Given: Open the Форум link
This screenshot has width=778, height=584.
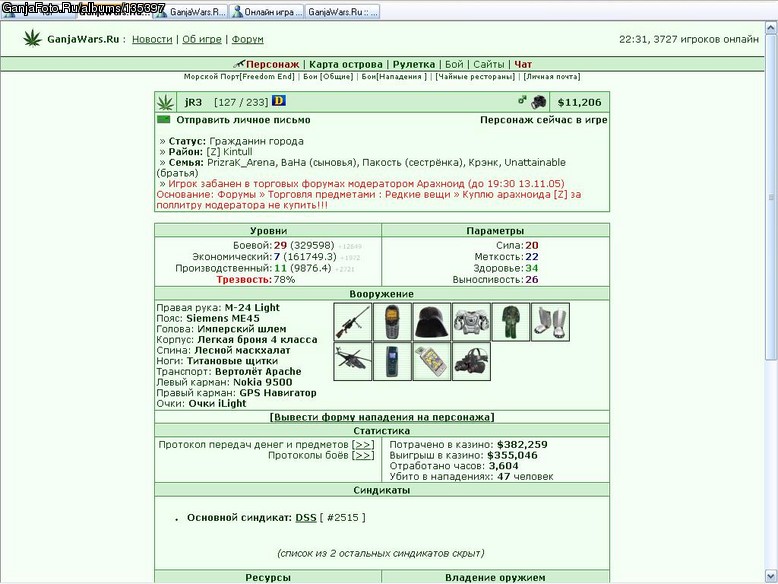Looking at the screenshot, I should point(247,39).
